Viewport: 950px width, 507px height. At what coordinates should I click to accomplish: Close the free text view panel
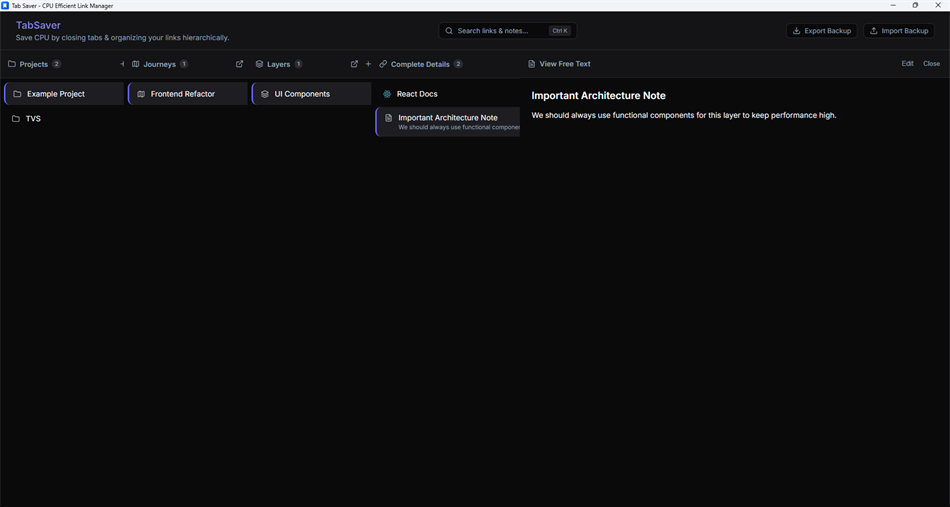[x=931, y=64]
